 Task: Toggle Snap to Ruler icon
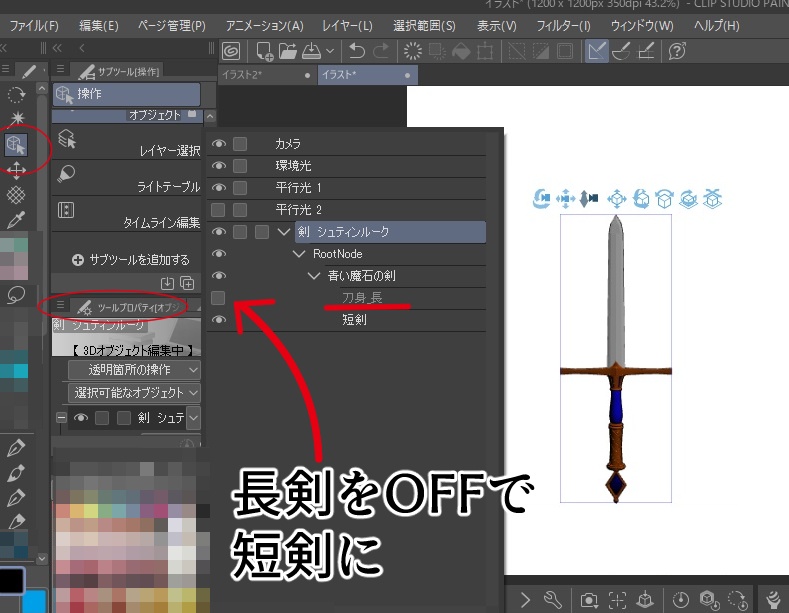coord(597,51)
